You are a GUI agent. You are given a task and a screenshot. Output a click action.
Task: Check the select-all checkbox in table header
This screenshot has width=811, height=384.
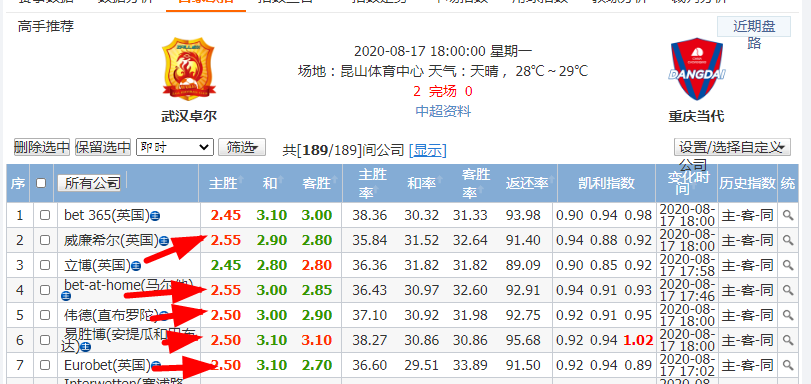pos(41,183)
